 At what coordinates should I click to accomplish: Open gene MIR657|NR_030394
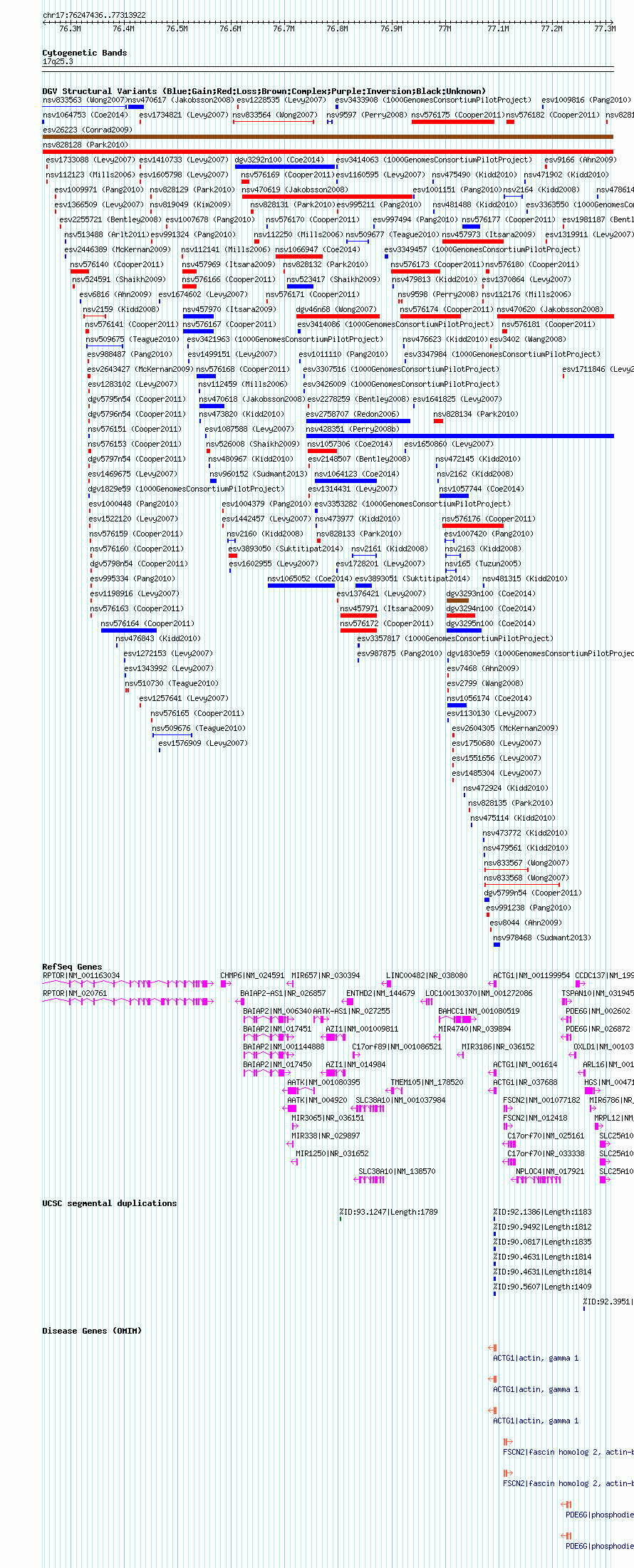[326, 975]
